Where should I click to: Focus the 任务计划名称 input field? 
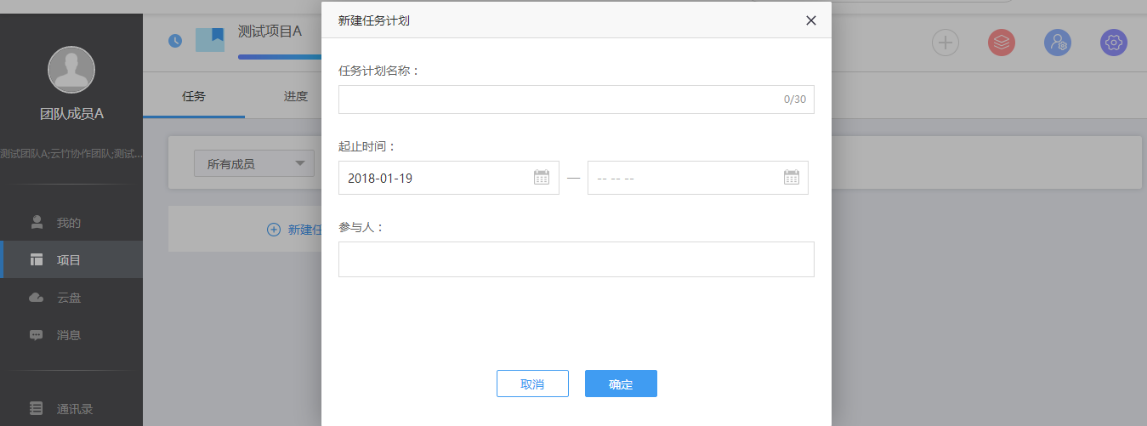tap(560, 100)
